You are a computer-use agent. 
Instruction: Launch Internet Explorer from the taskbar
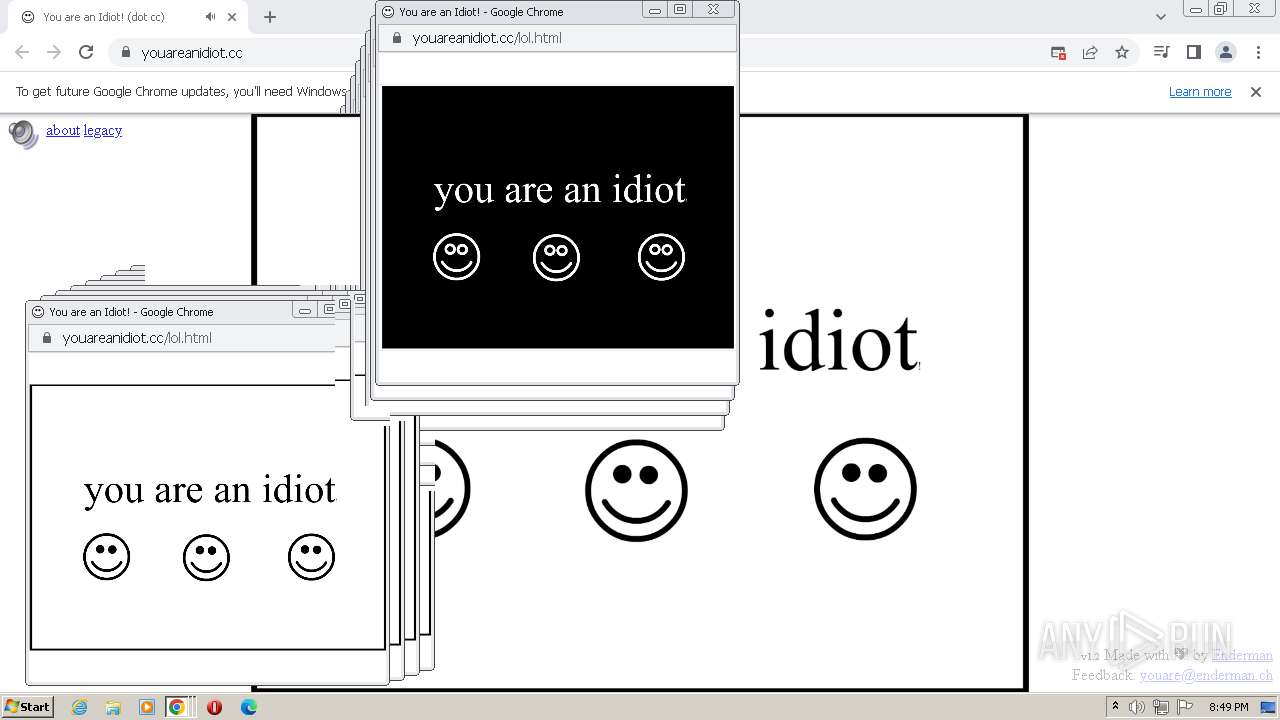[x=79, y=707]
